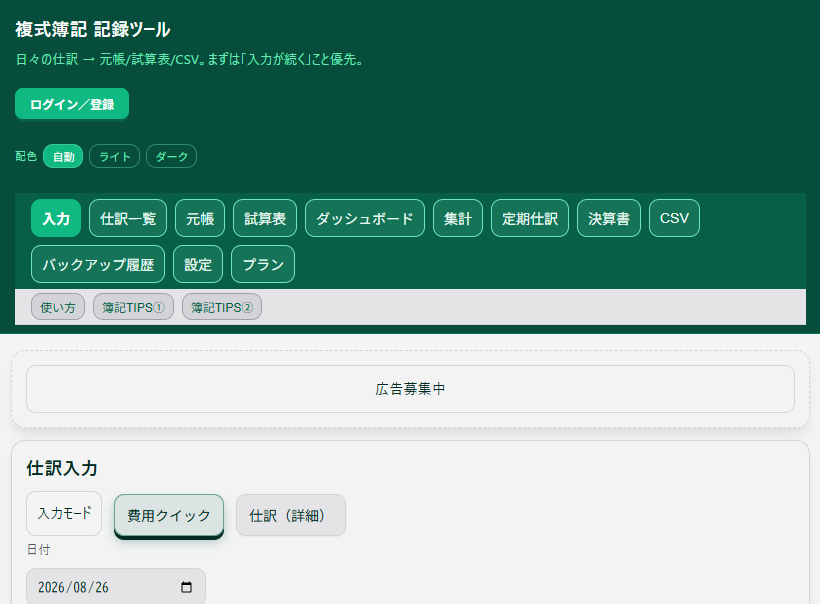Switch to the 集計 tab
820x604 pixels.
(458, 218)
